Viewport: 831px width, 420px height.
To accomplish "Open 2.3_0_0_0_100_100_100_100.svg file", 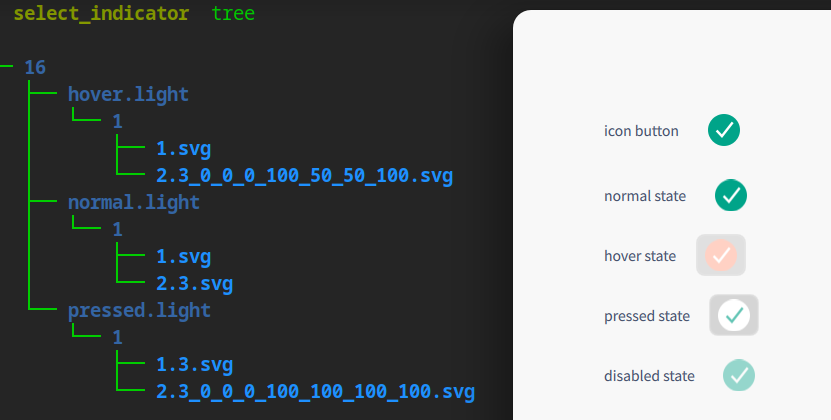I will coord(315,391).
